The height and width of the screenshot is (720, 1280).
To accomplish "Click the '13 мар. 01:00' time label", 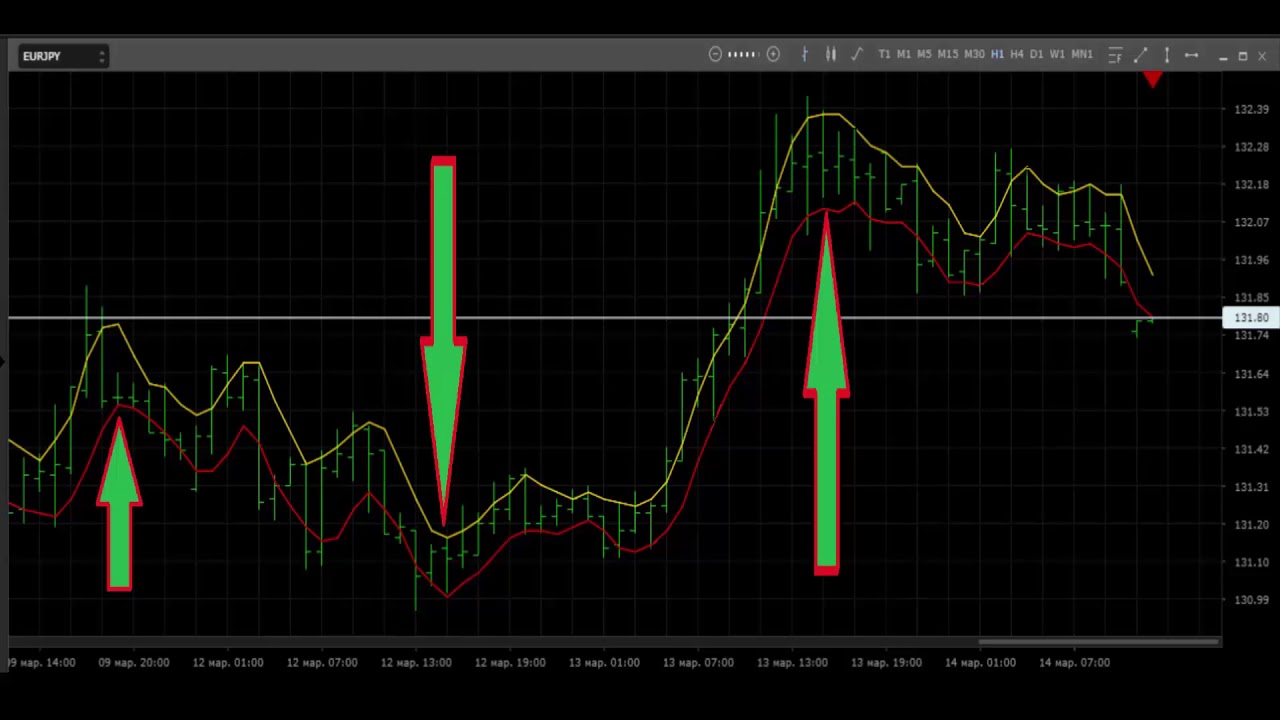I will 604,662.
